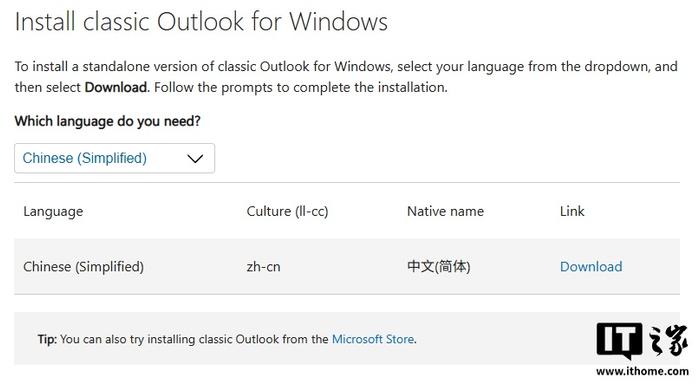The height and width of the screenshot is (384, 700).
Task: Click the www.ithome.com watermark text
Action: coord(642,371)
